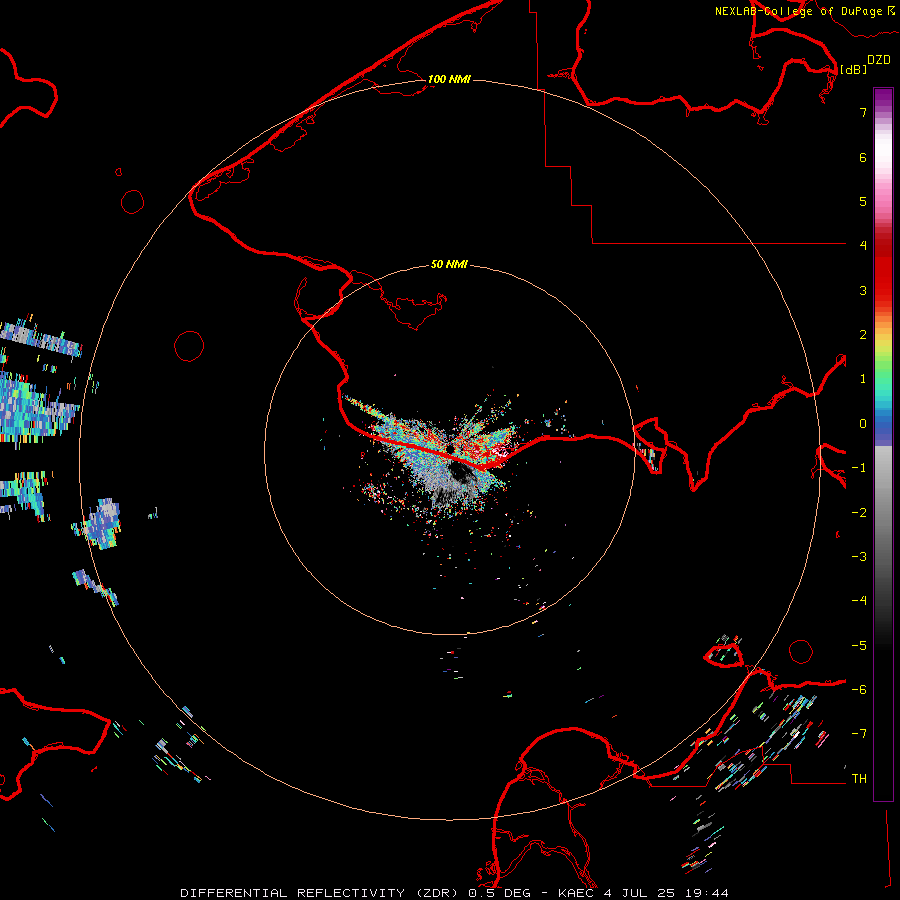
Task: Click the 50 NMI range ring label
Action: 449,264
